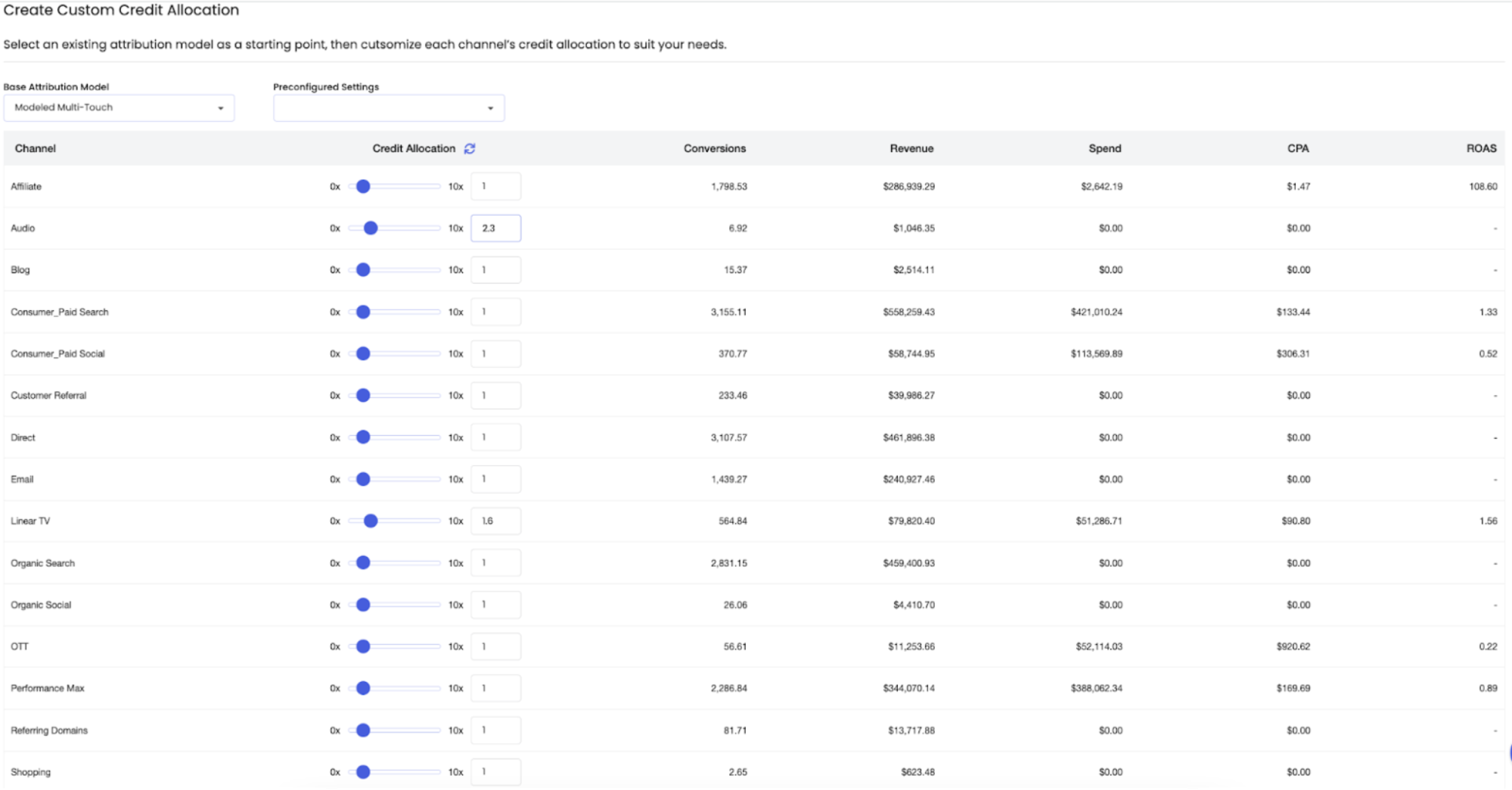Click the Spend column header
1512x790 pixels.
pos(1104,148)
